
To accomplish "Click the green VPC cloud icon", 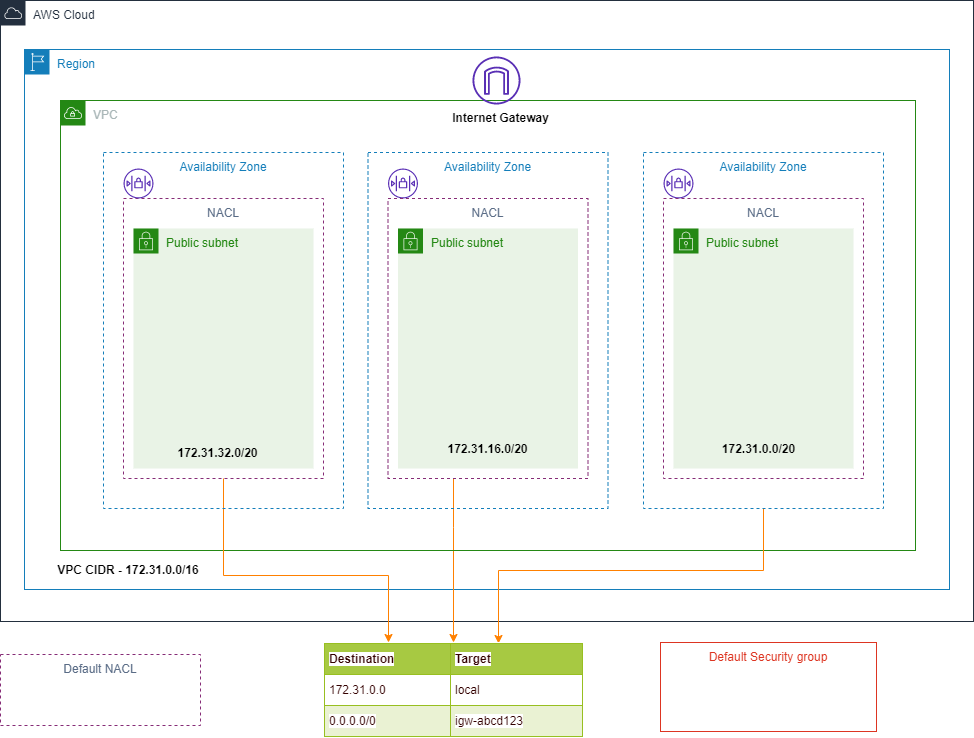I will [x=73, y=113].
